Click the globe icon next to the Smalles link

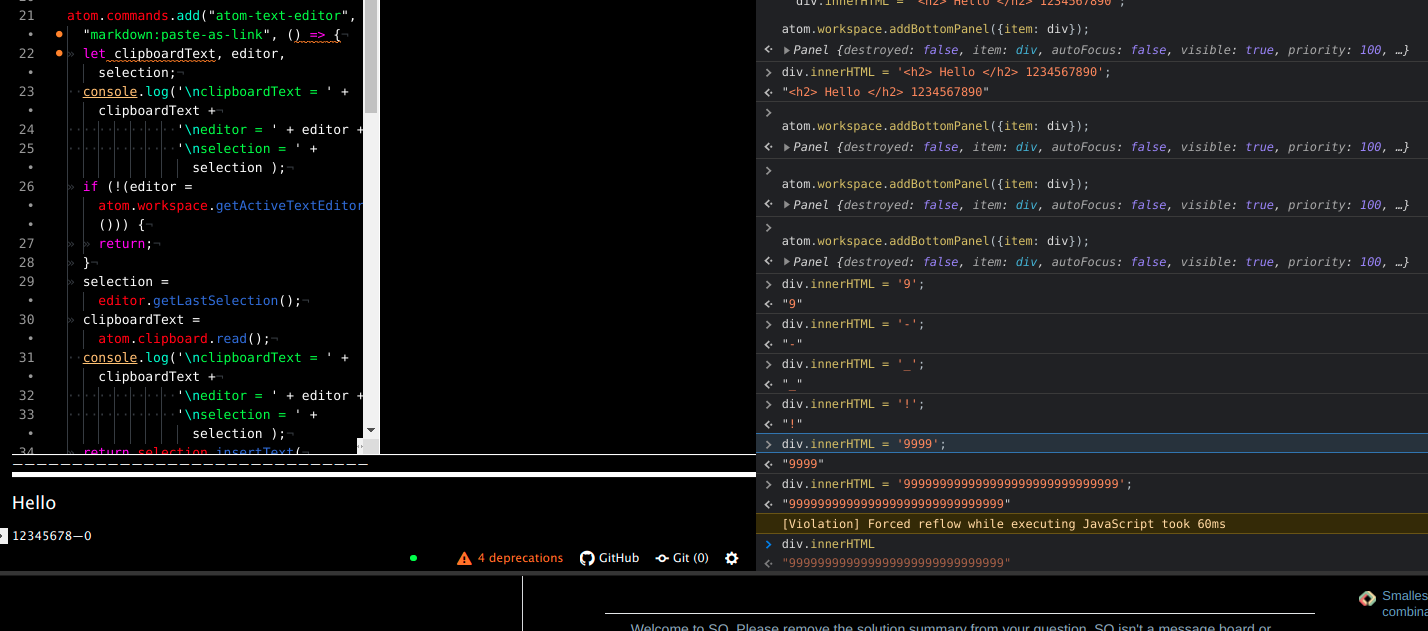(1367, 598)
